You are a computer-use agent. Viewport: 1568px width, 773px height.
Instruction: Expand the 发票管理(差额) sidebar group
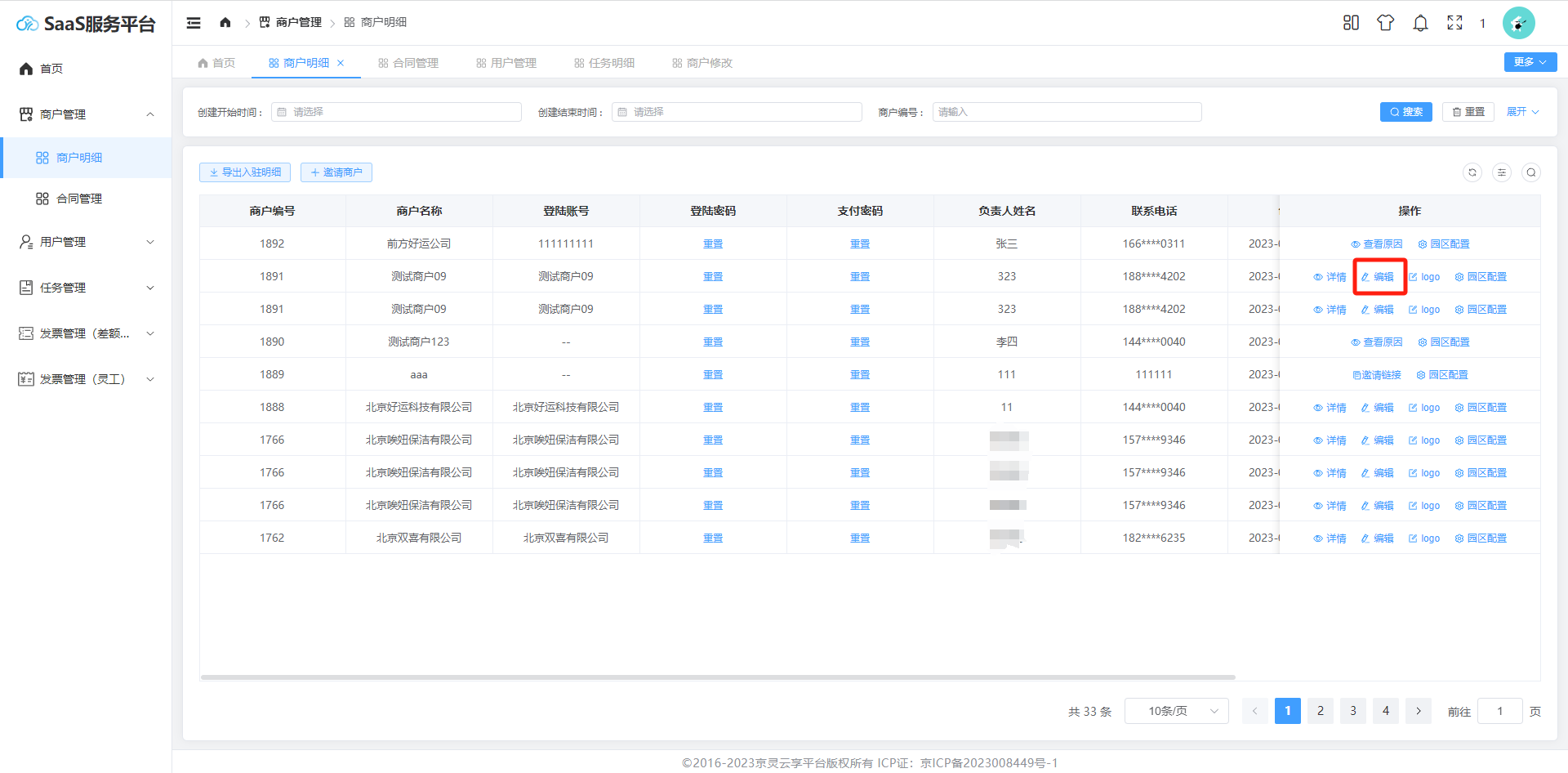tap(86, 333)
